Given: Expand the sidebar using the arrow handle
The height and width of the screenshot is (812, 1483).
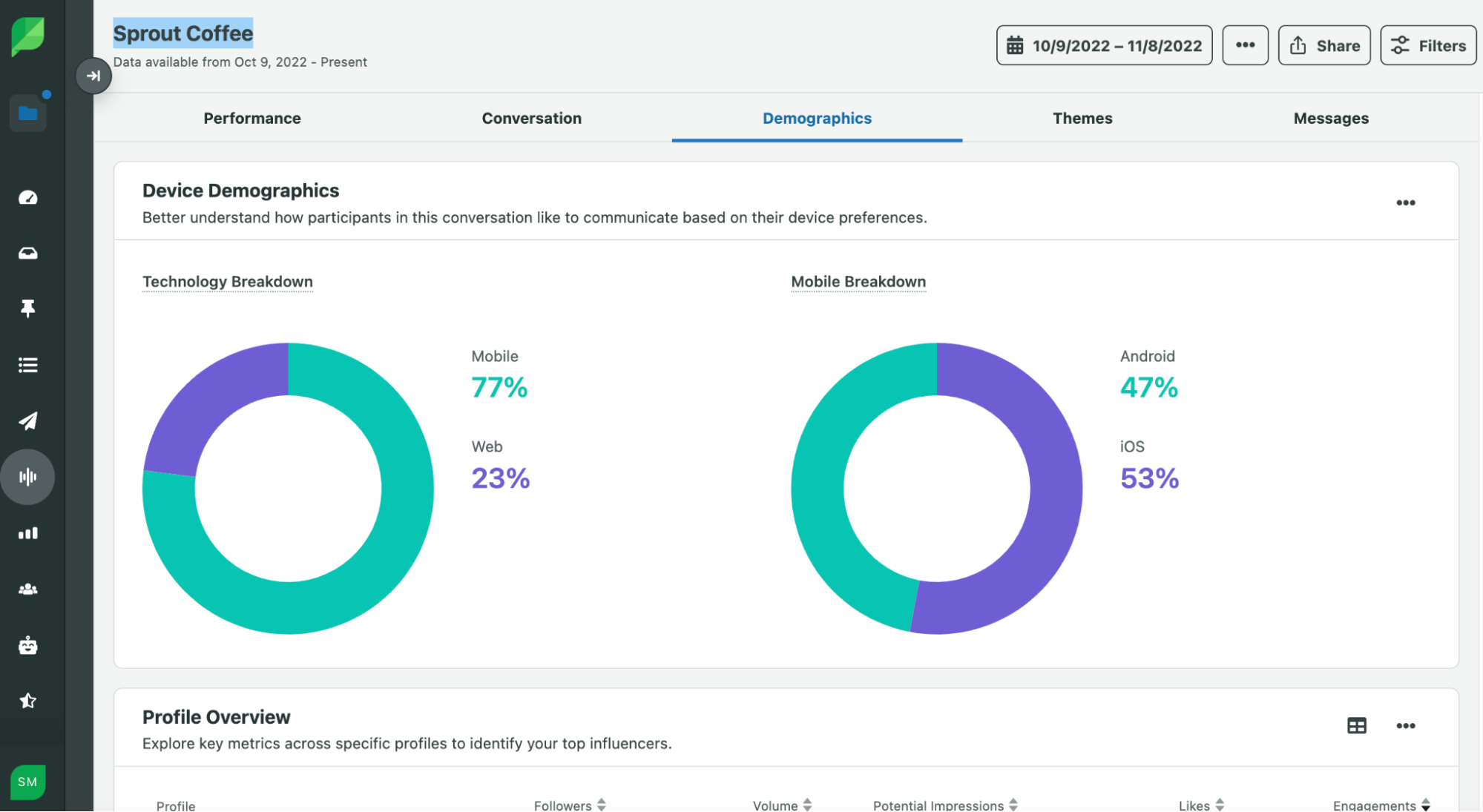Looking at the screenshot, I should tap(93, 75).
